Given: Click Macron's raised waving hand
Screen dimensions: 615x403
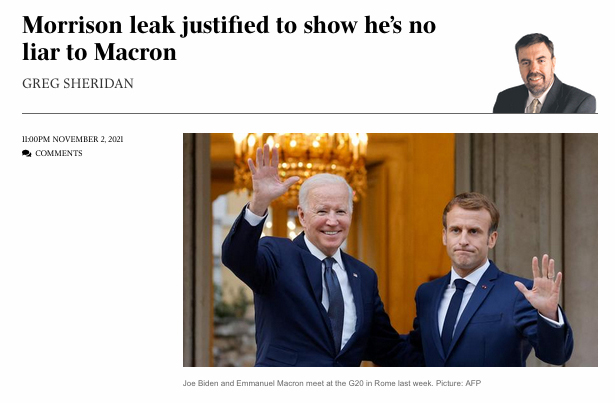Looking at the screenshot, I should [541, 286].
